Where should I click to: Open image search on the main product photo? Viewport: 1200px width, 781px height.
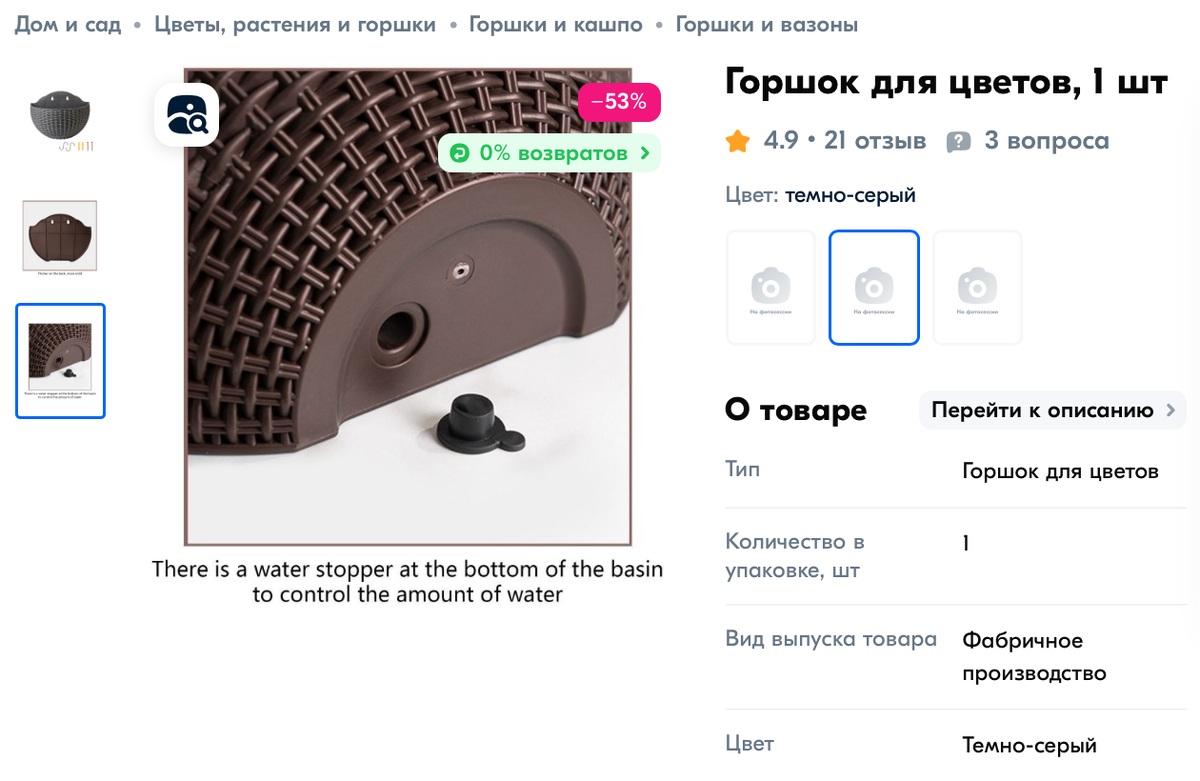pos(186,114)
